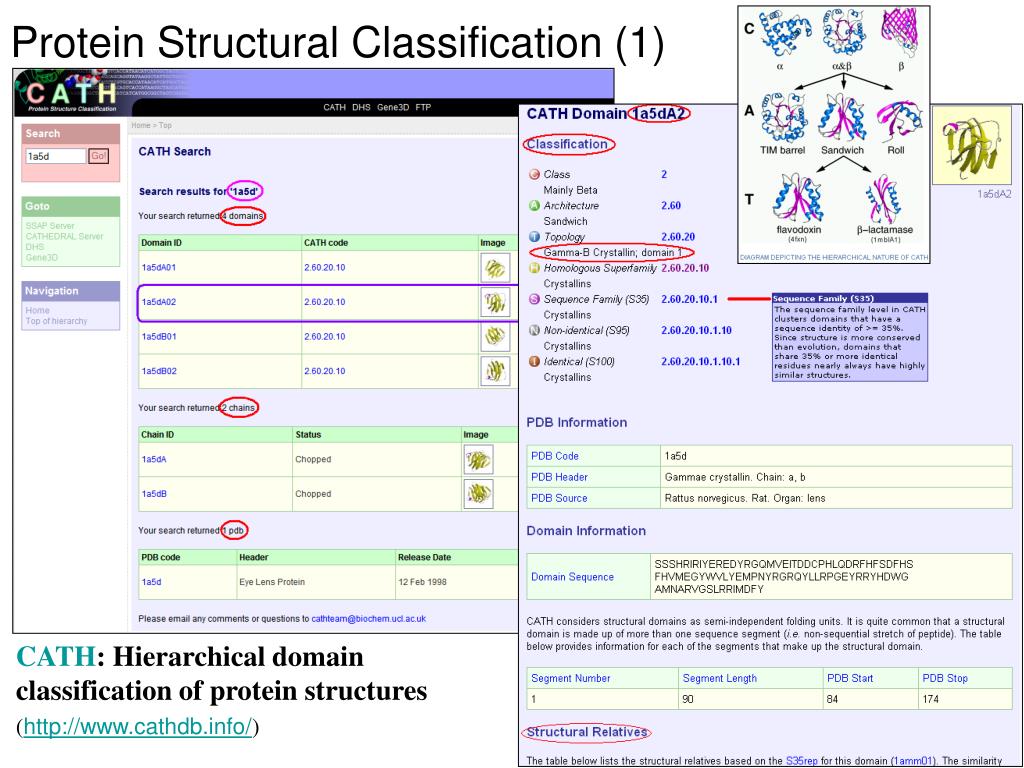Go to CATHEDRAL Server link
Viewport: 1024px width, 768px height.
[x=64, y=236]
